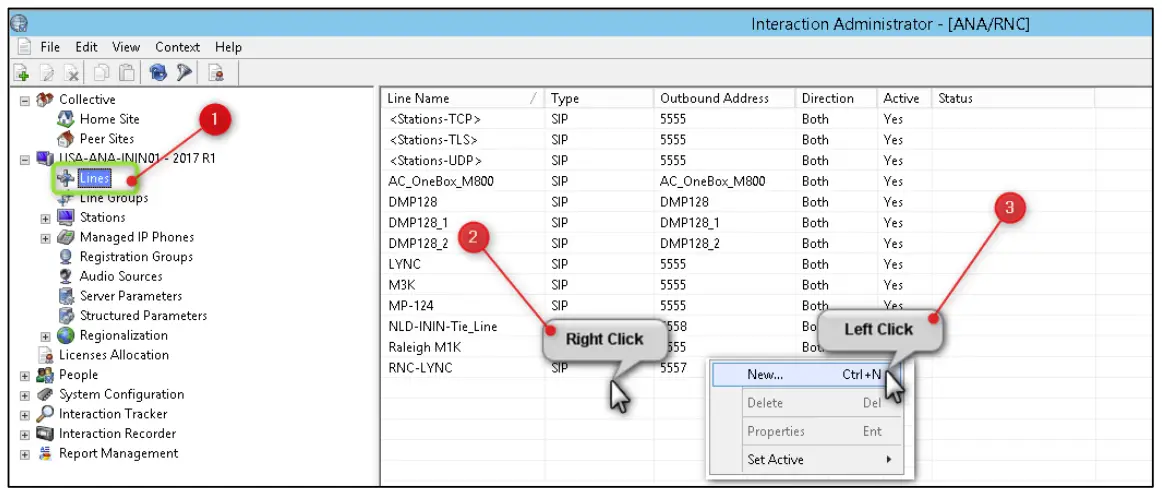Click the New item toolbar icon
Screen dimensions: 1162x493
[x=22, y=72]
